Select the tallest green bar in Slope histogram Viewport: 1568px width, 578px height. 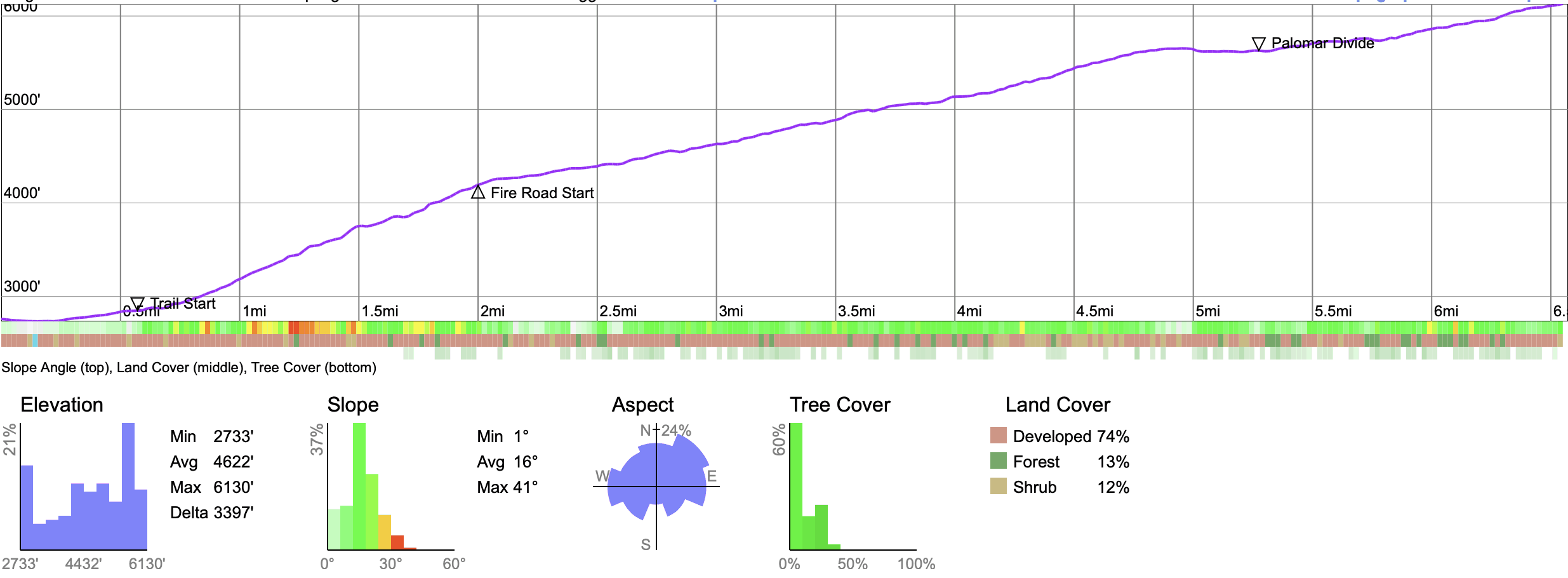click(359, 486)
